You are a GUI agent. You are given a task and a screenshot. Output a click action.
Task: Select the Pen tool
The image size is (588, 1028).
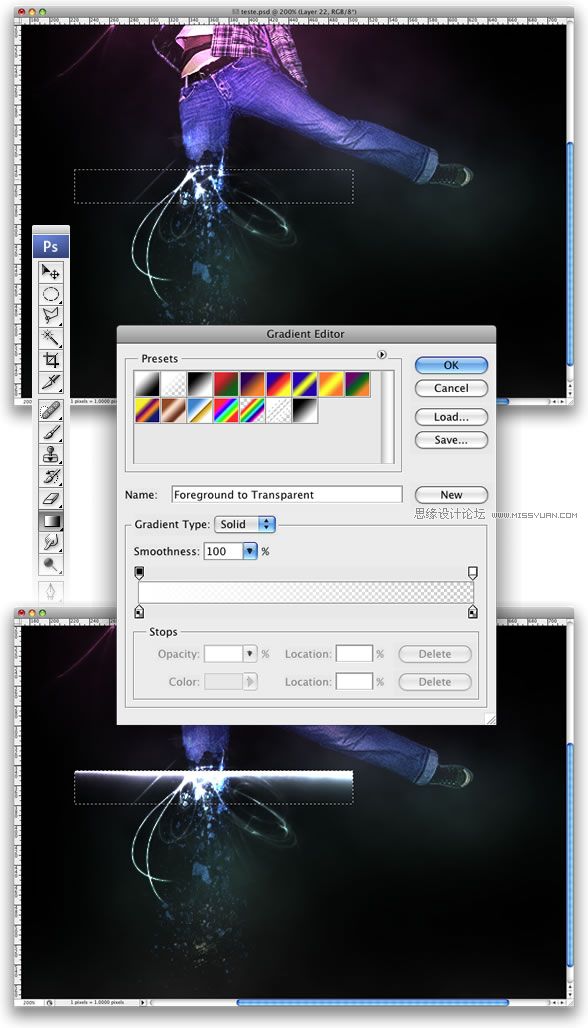pos(50,591)
